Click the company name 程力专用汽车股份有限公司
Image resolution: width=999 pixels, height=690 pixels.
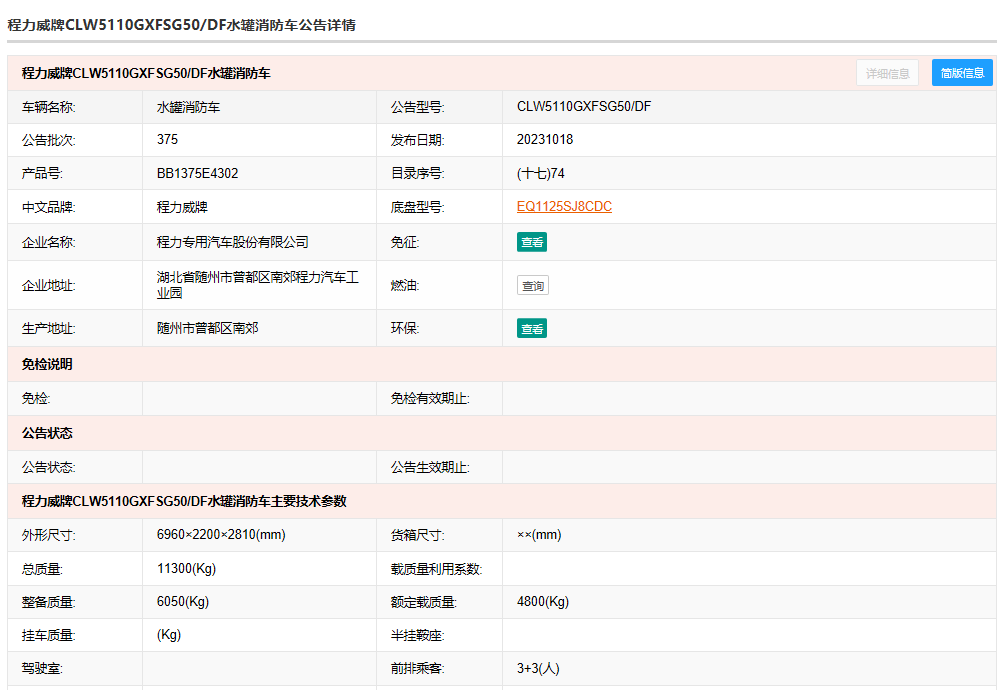point(233,242)
